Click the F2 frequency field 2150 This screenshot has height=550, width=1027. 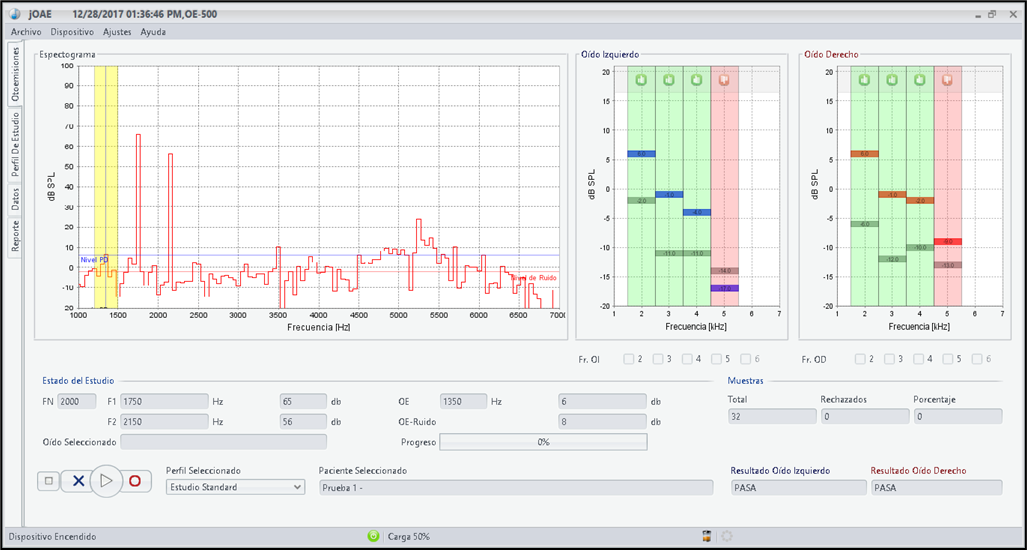pyautogui.click(x=164, y=422)
